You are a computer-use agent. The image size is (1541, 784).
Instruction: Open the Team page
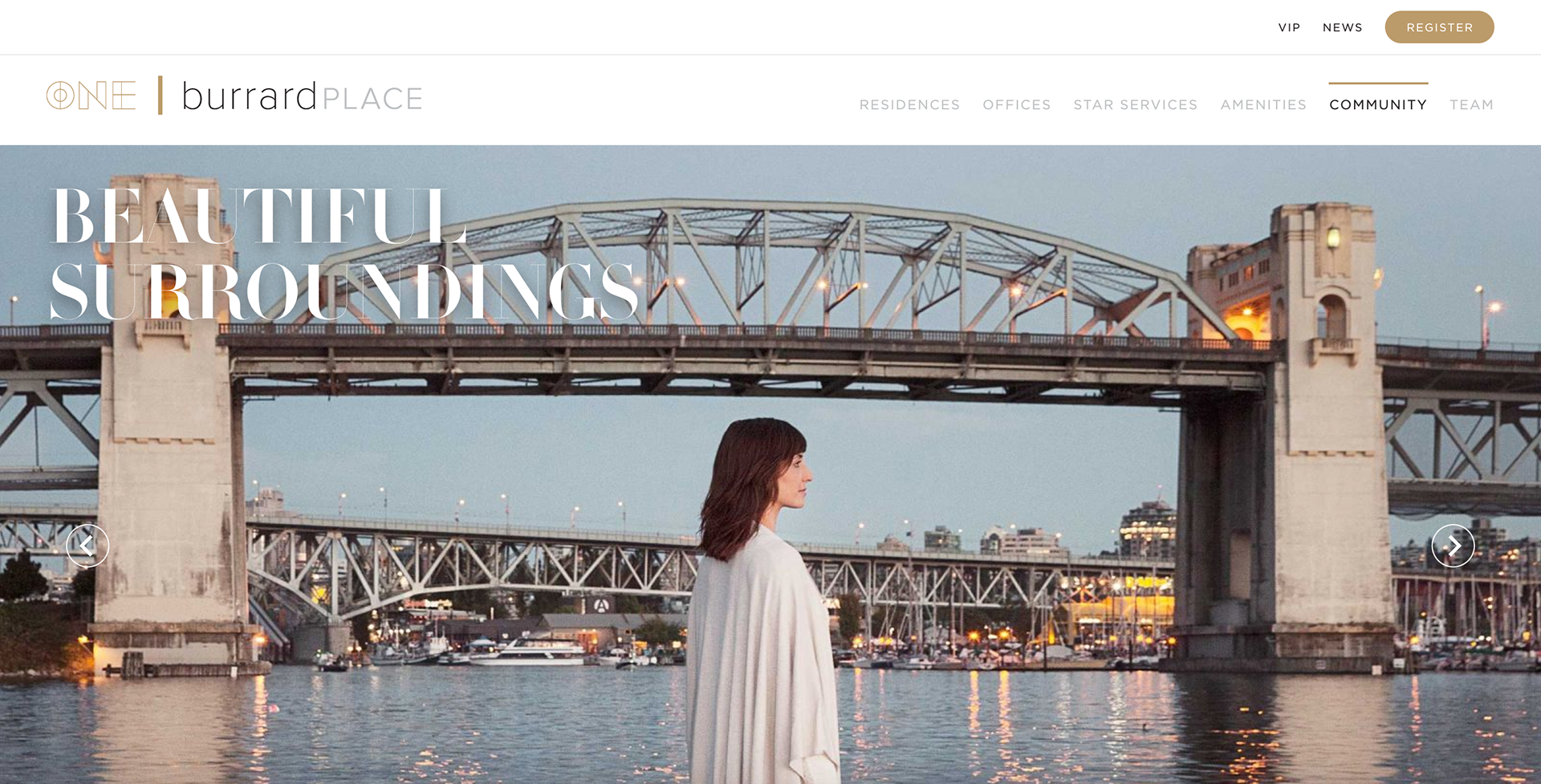(x=1471, y=105)
